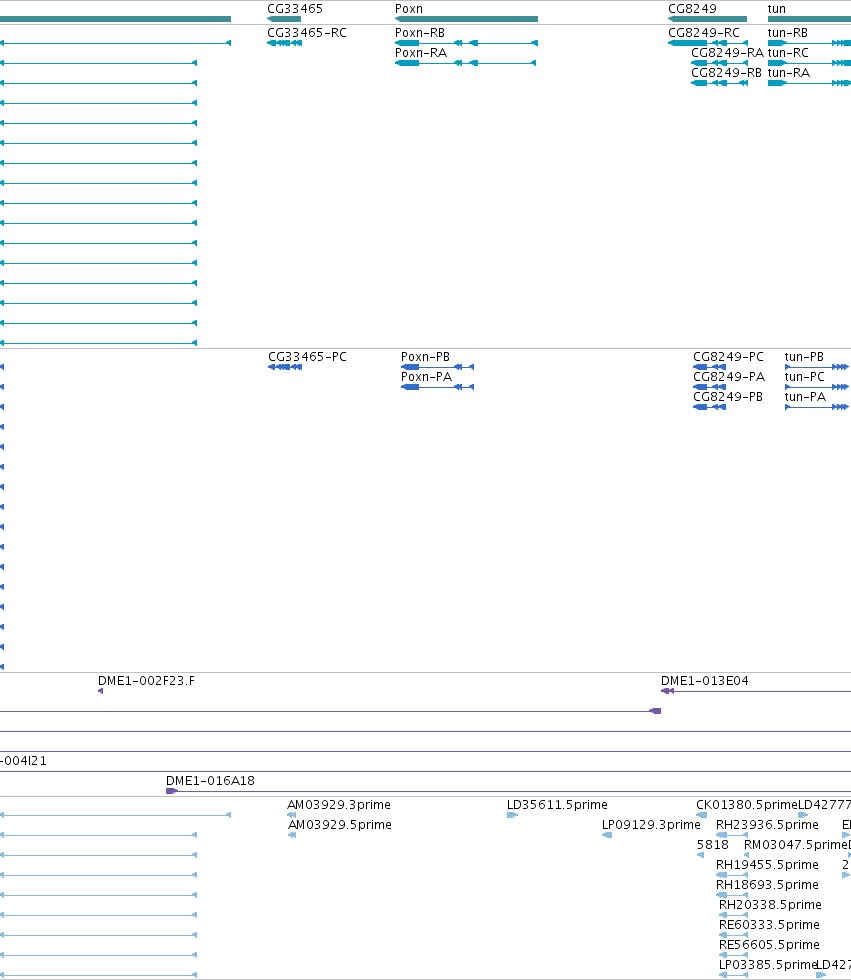Click the tun-RA transcript label
Viewport: 851px width, 980px height.
point(789,72)
